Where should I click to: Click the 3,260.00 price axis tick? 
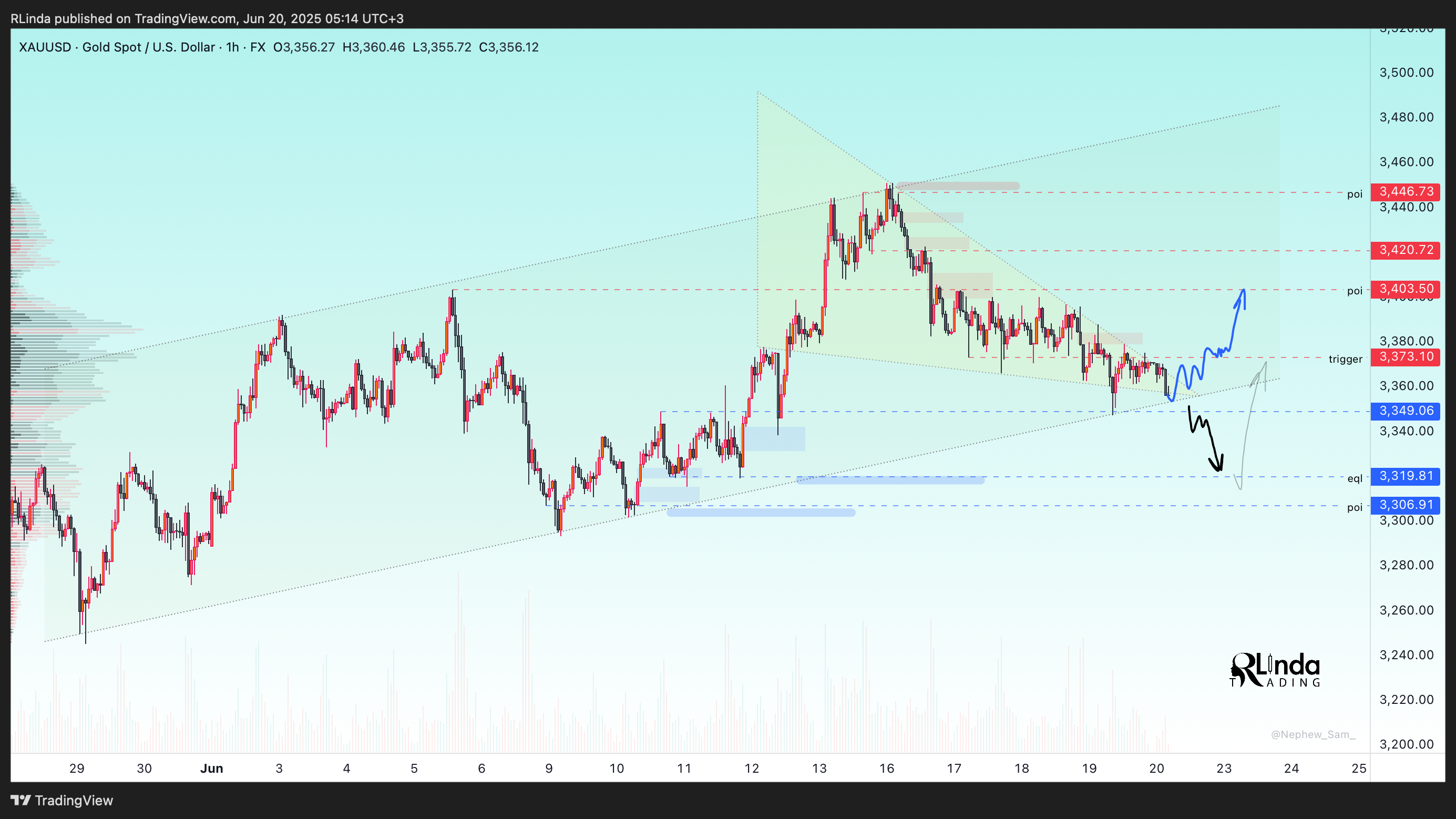click(x=1406, y=610)
